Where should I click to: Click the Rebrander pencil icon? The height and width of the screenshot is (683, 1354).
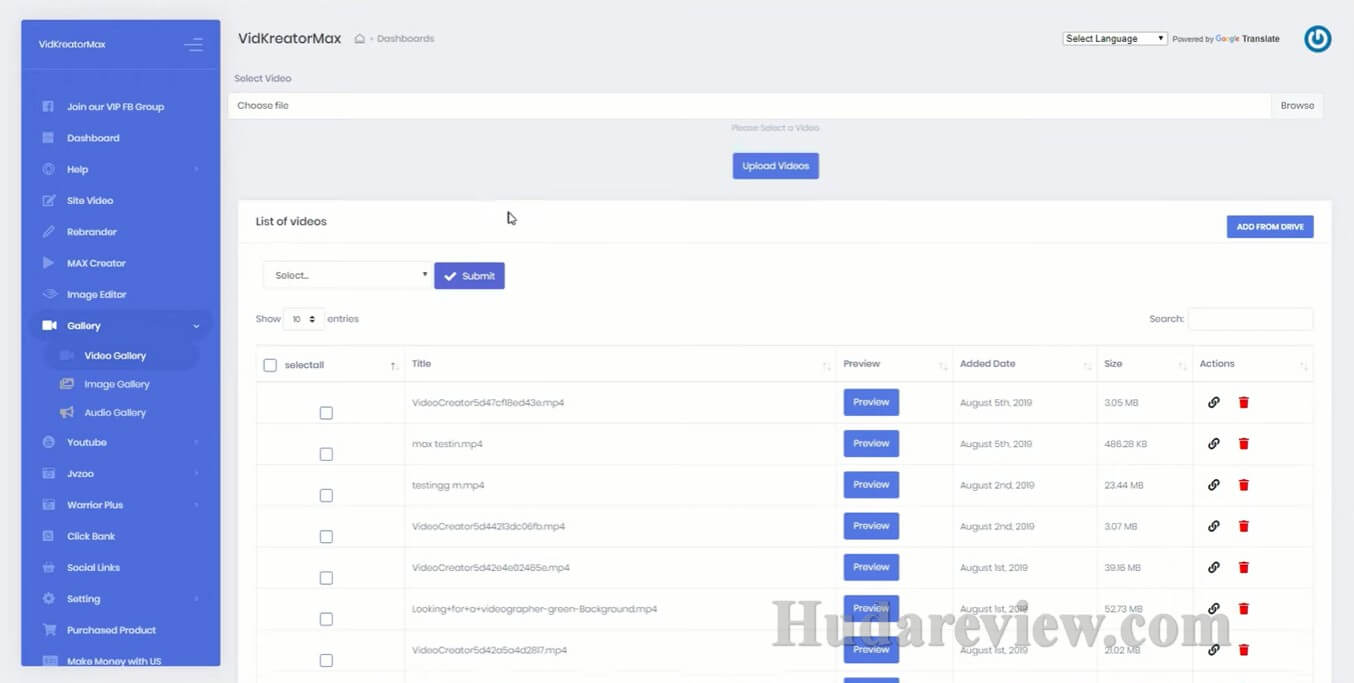point(48,232)
